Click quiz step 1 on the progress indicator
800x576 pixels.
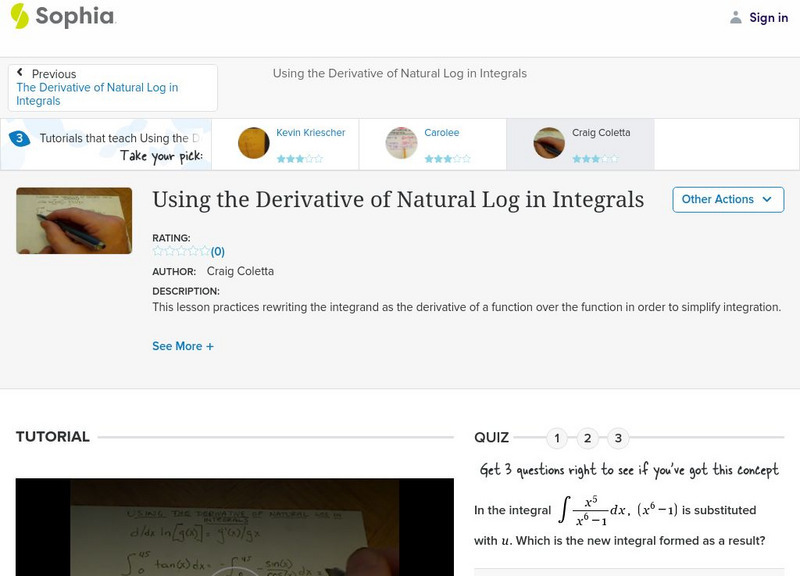(x=556, y=437)
